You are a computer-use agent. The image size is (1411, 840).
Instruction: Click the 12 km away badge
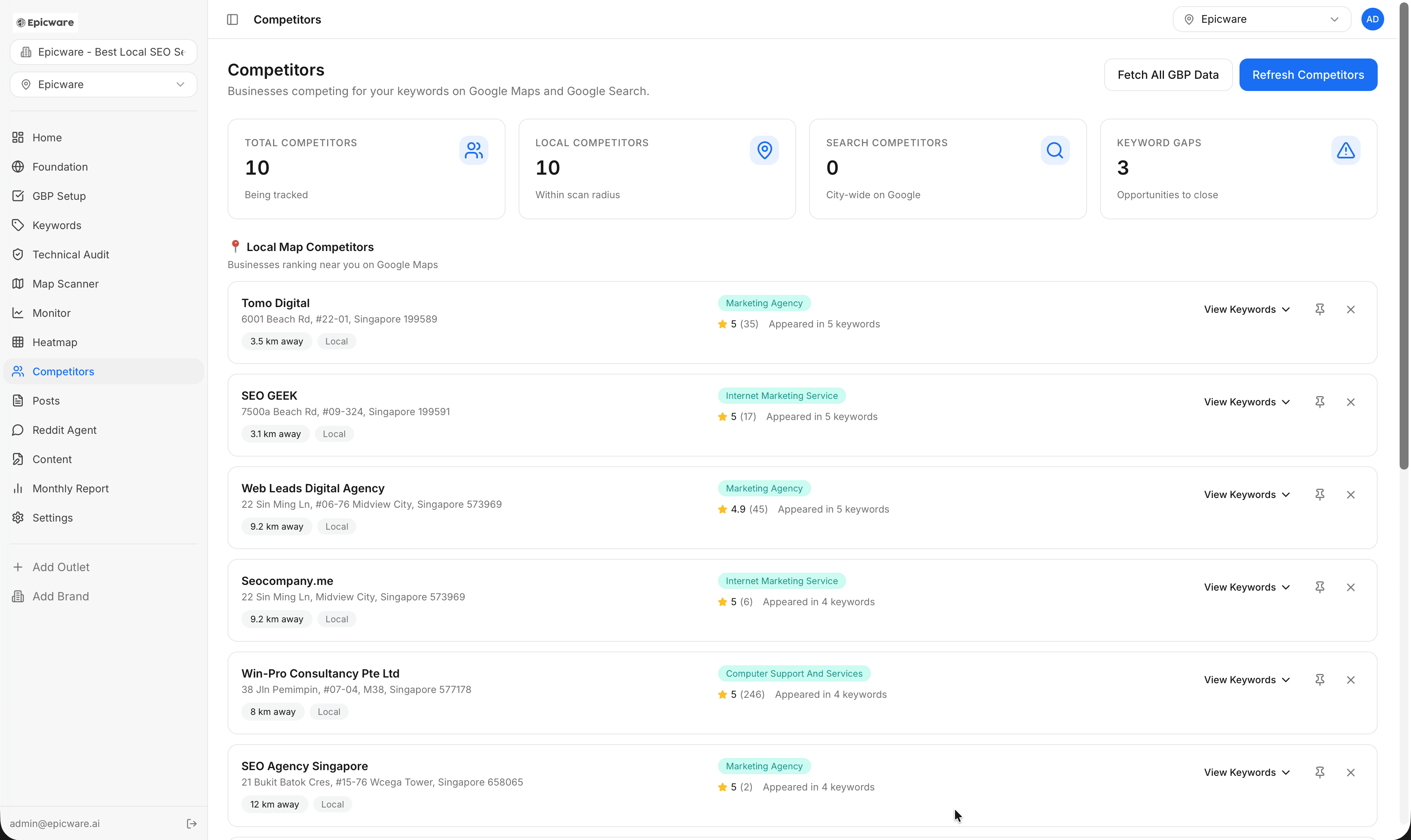pyautogui.click(x=275, y=804)
